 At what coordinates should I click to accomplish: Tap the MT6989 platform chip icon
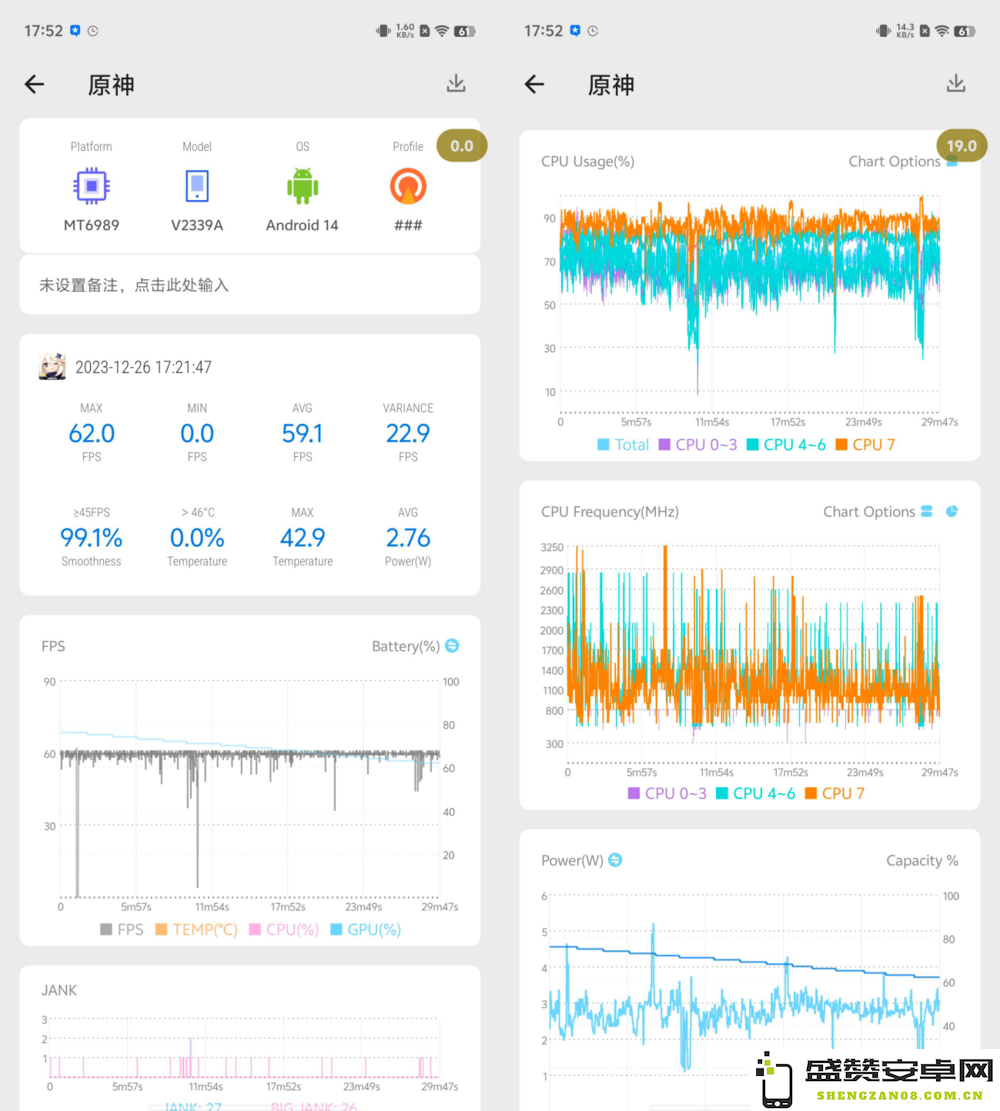tap(91, 186)
